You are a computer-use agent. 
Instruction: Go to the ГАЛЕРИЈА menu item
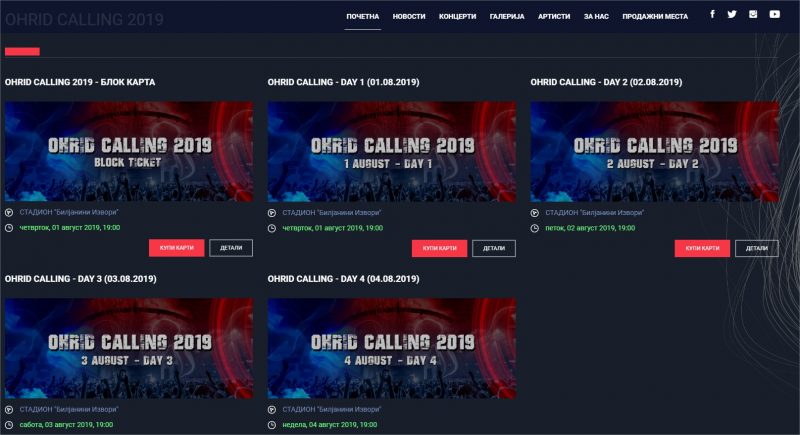pos(507,16)
